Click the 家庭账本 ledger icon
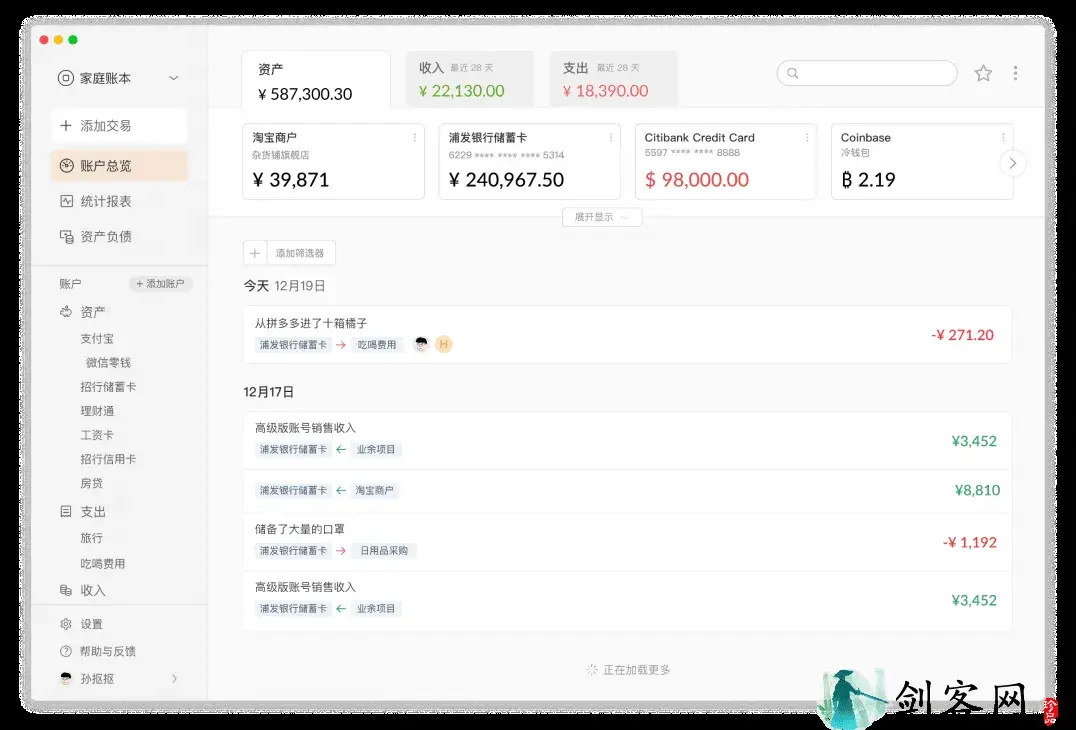 coord(65,78)
